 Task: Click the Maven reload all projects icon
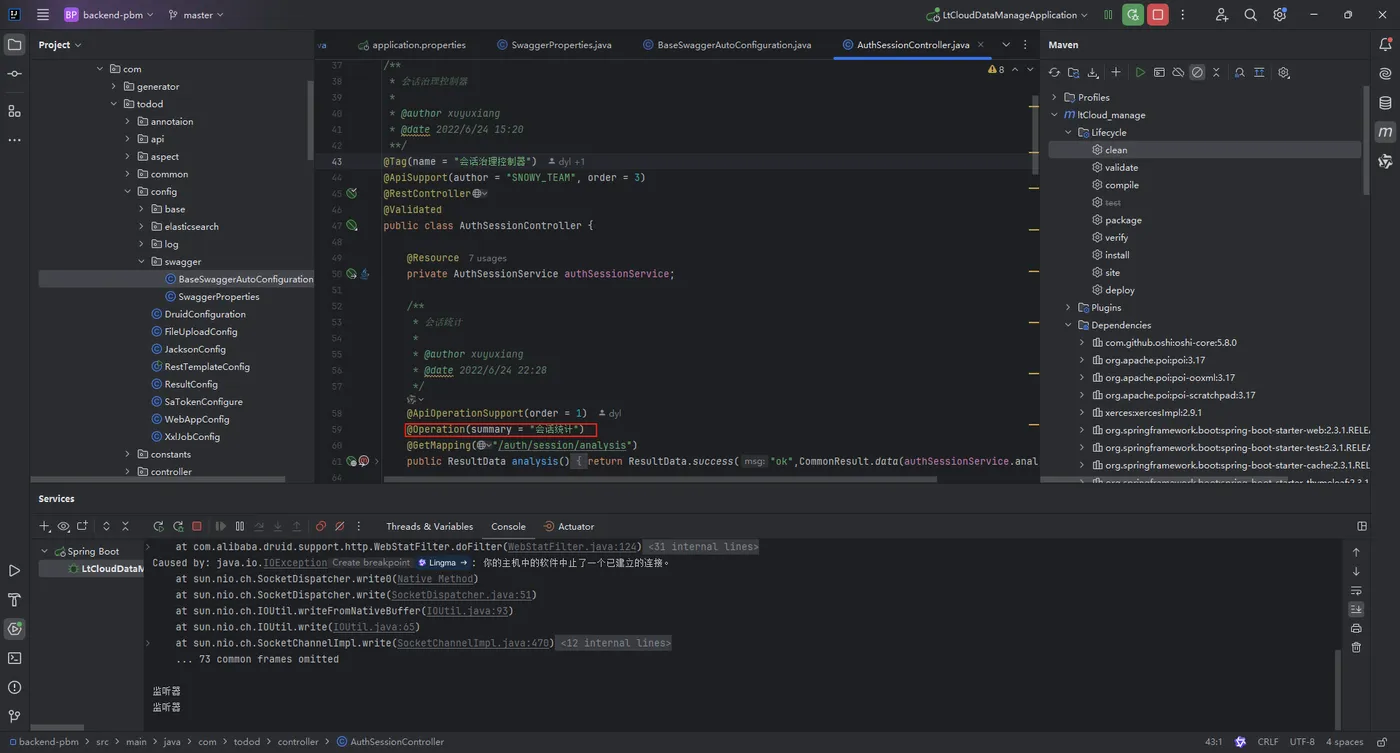pos(1054,73)
